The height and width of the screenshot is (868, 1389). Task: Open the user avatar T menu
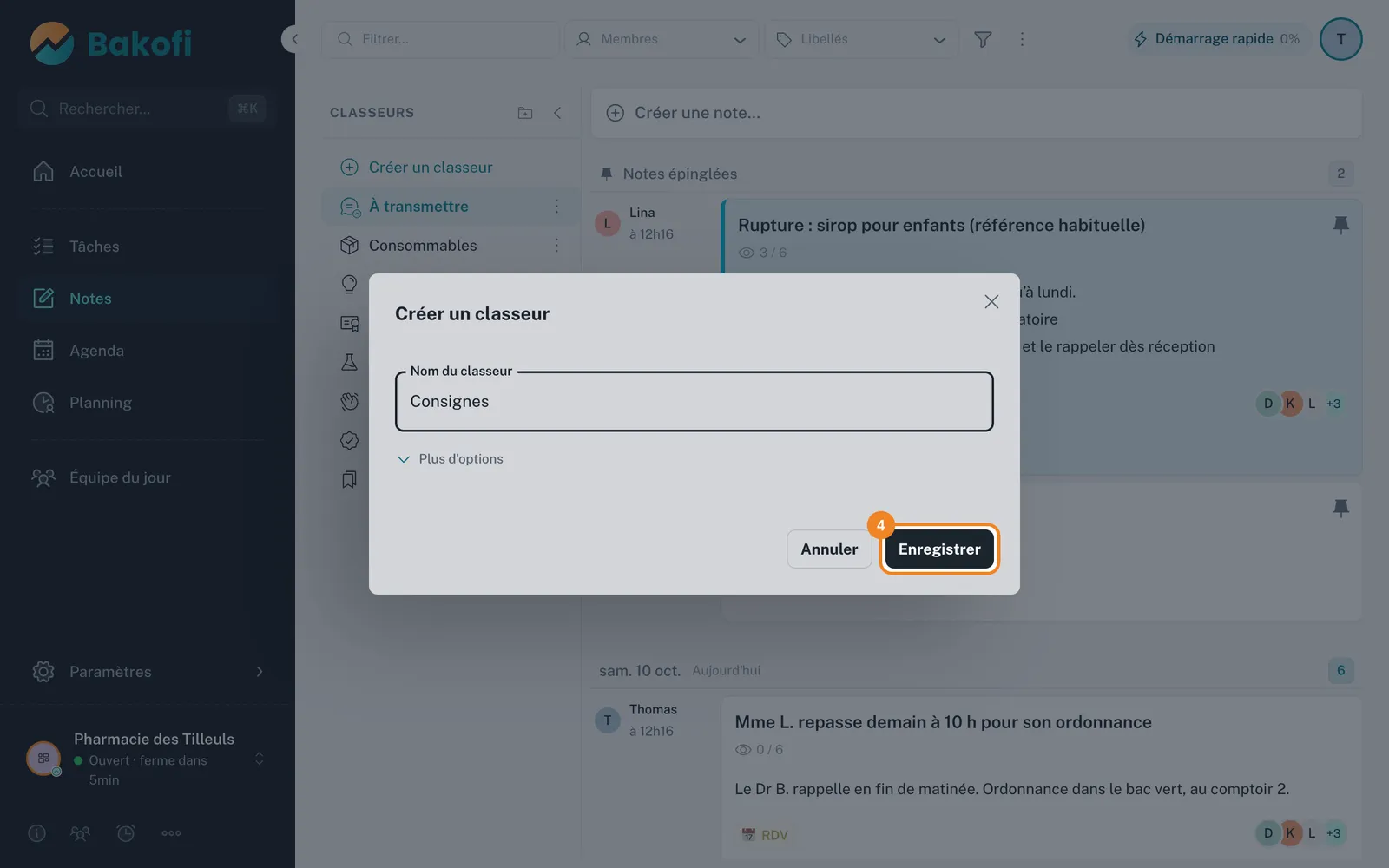pyautogui.click(x=1340, y=39)
